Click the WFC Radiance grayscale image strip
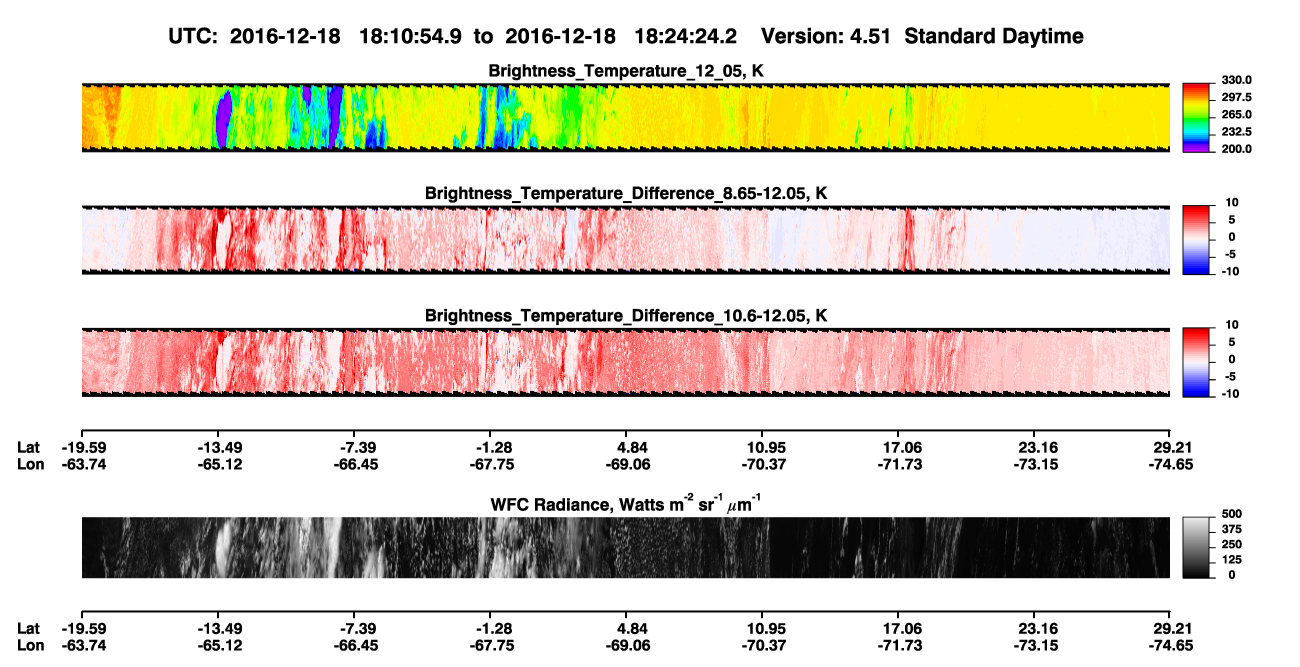Viewport: 1300px width, 667px height. point(625,547)
